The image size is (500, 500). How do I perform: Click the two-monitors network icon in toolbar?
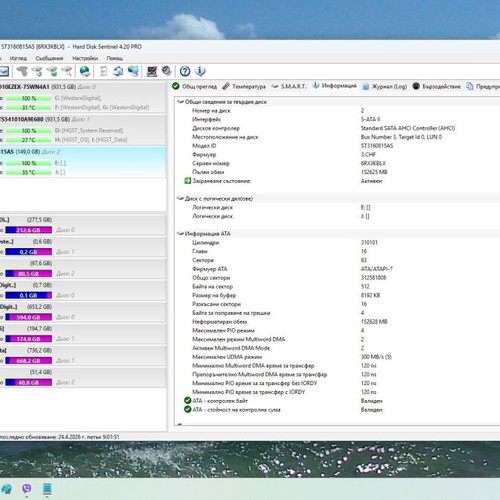point(133,71)
